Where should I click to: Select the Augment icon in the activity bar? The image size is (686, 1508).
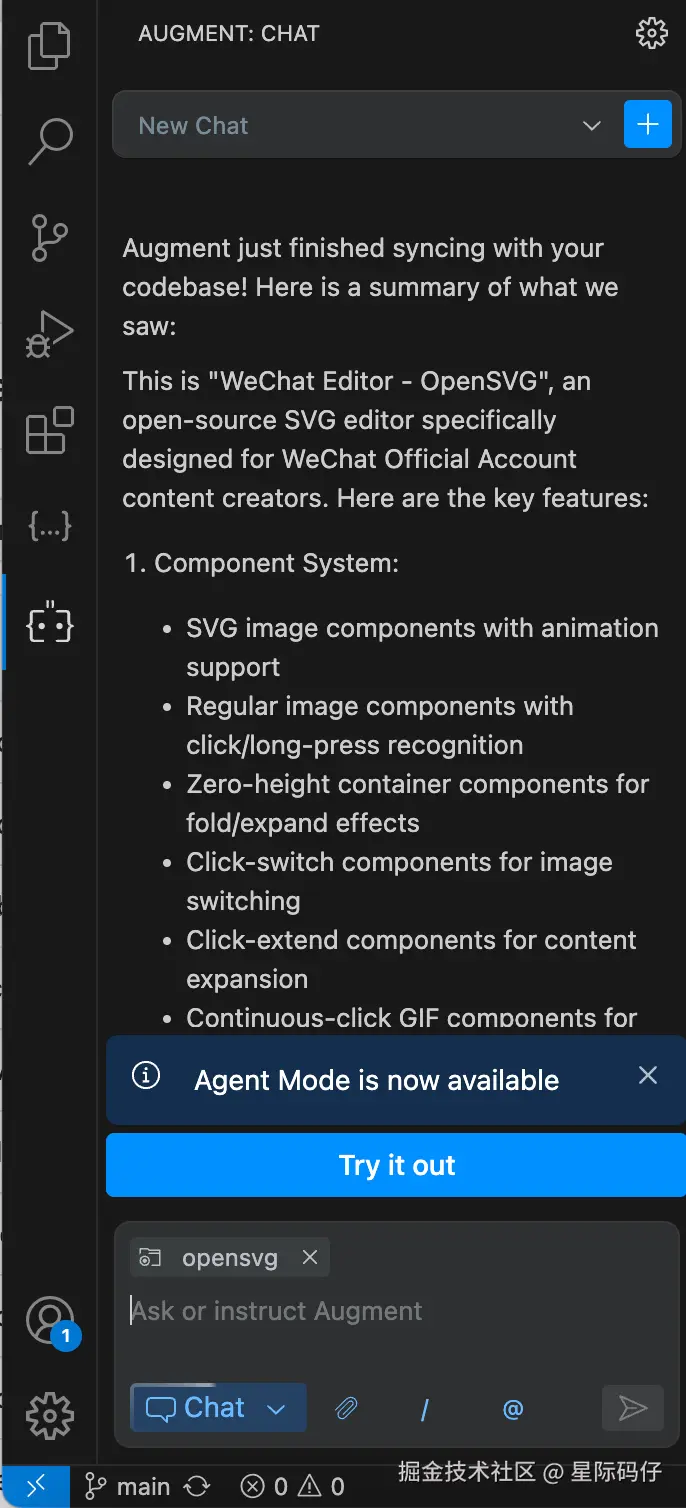coord(49,624)
